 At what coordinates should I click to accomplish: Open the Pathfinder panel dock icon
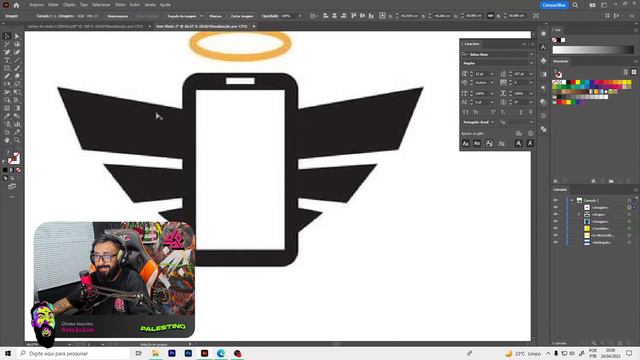pyautogui.click(x=543, y=129)
